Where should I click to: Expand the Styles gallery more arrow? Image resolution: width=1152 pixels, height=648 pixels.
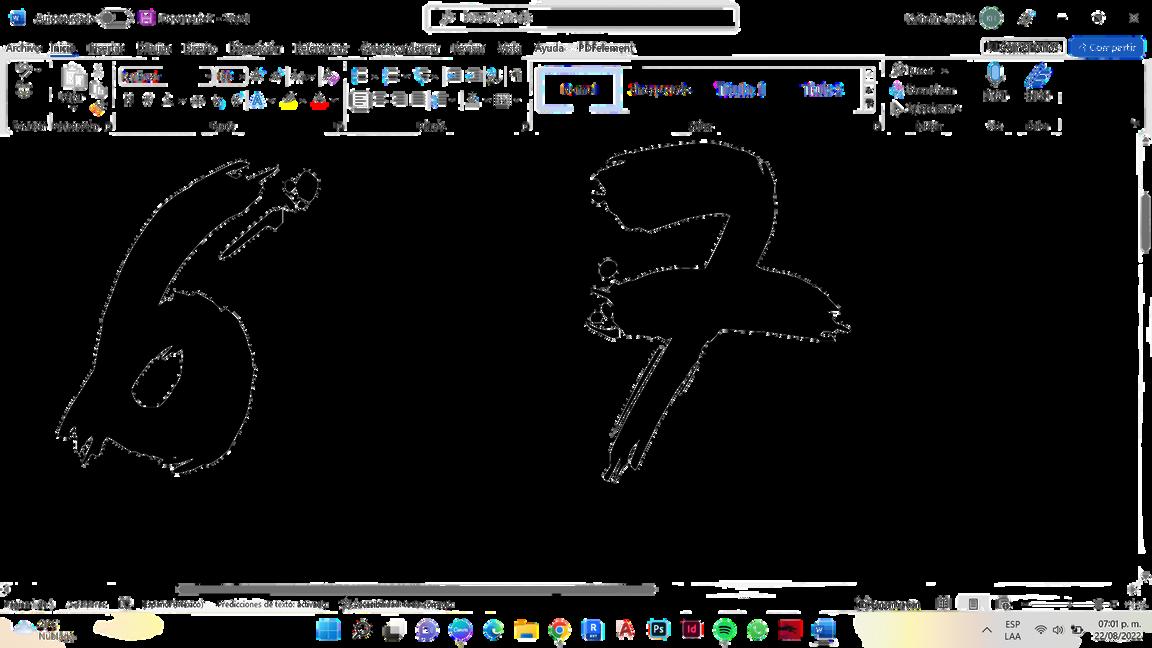(869, 105)
